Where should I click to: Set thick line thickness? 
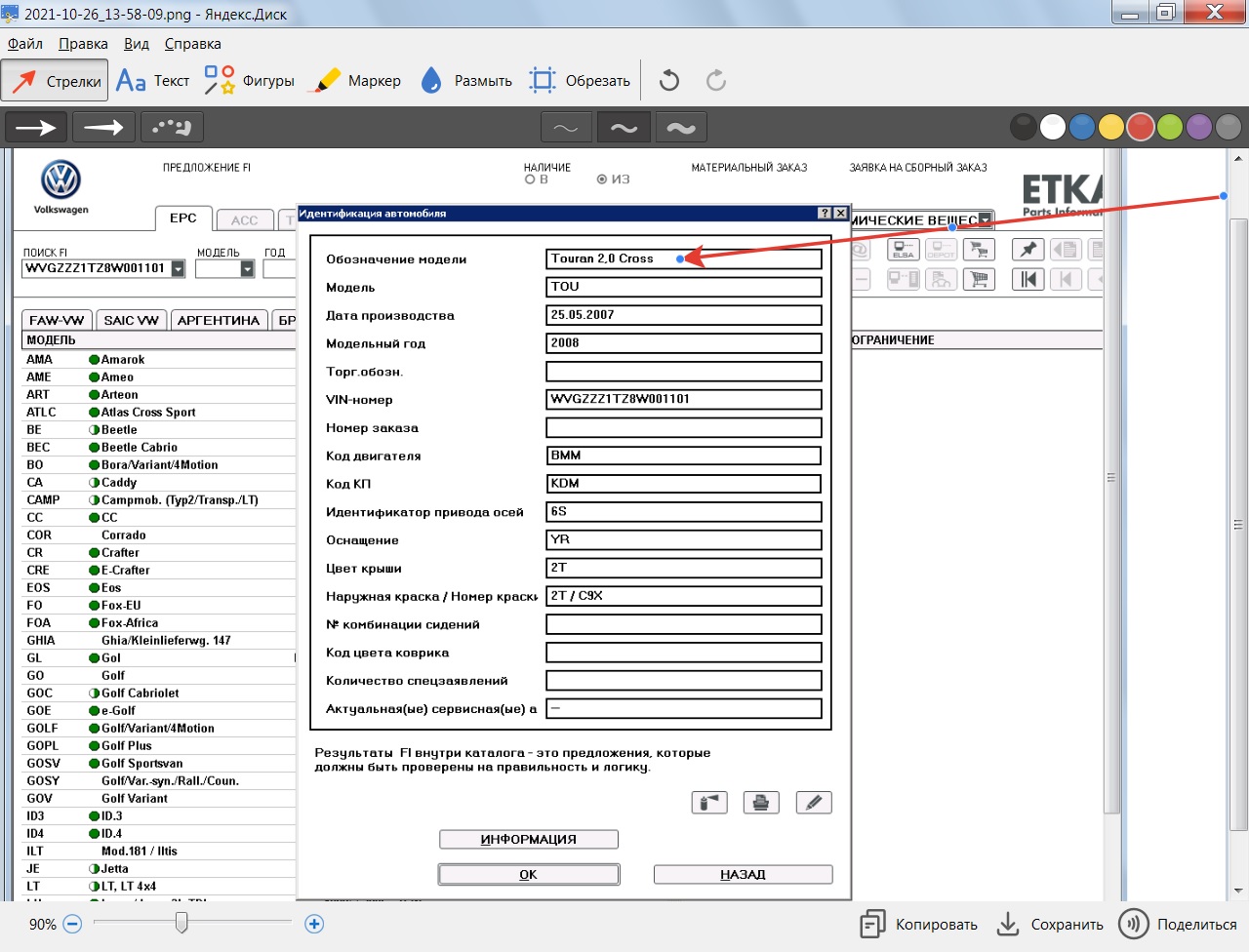681,128
